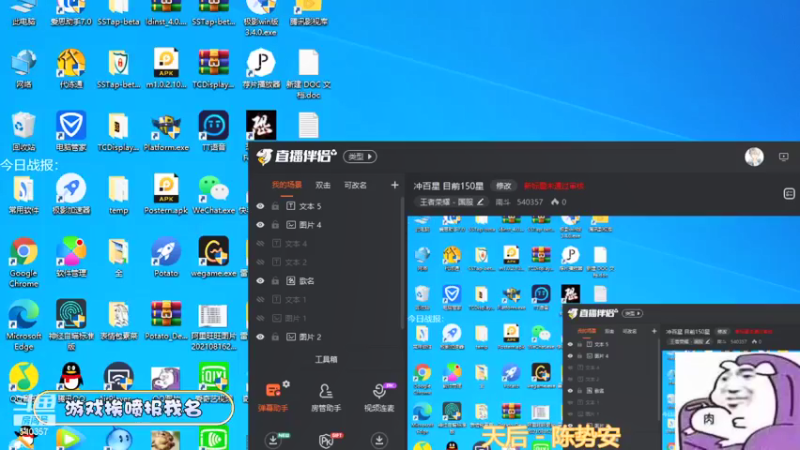Show the hidden 文本 1 layer

[260, 299]
